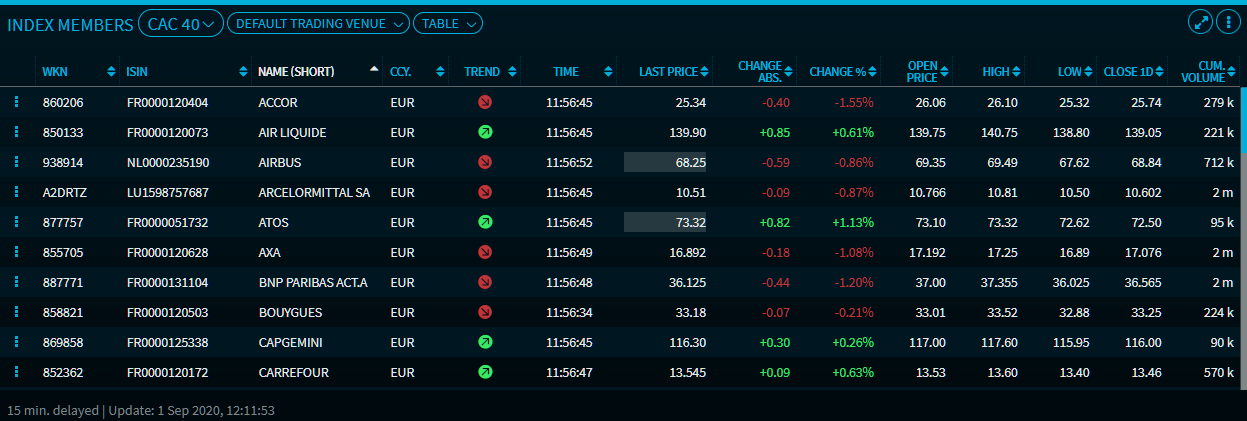Open row actions menu for AIRBUS
1247x421 pixels.
16,162
